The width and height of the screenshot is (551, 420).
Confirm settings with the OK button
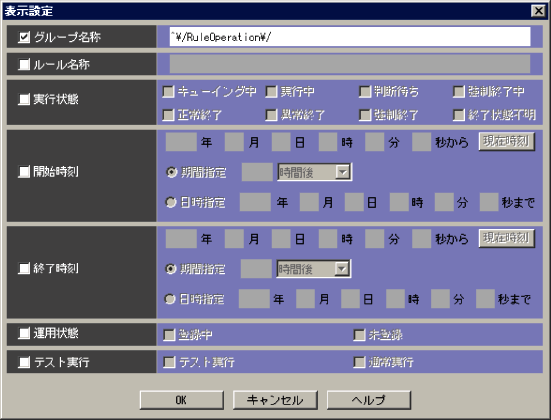click(182, 400)
